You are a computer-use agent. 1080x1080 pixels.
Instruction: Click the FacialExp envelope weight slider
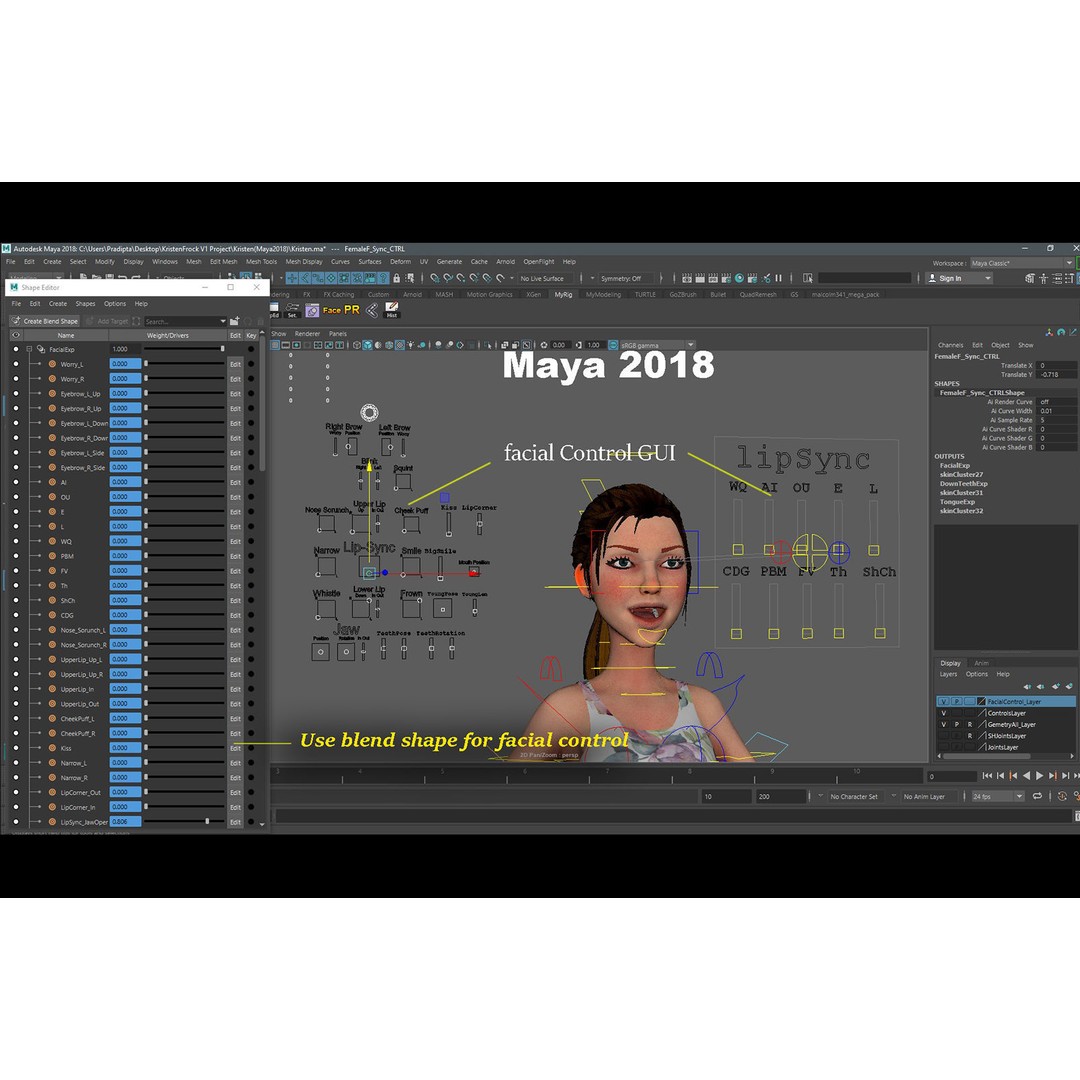click(184, 349)
